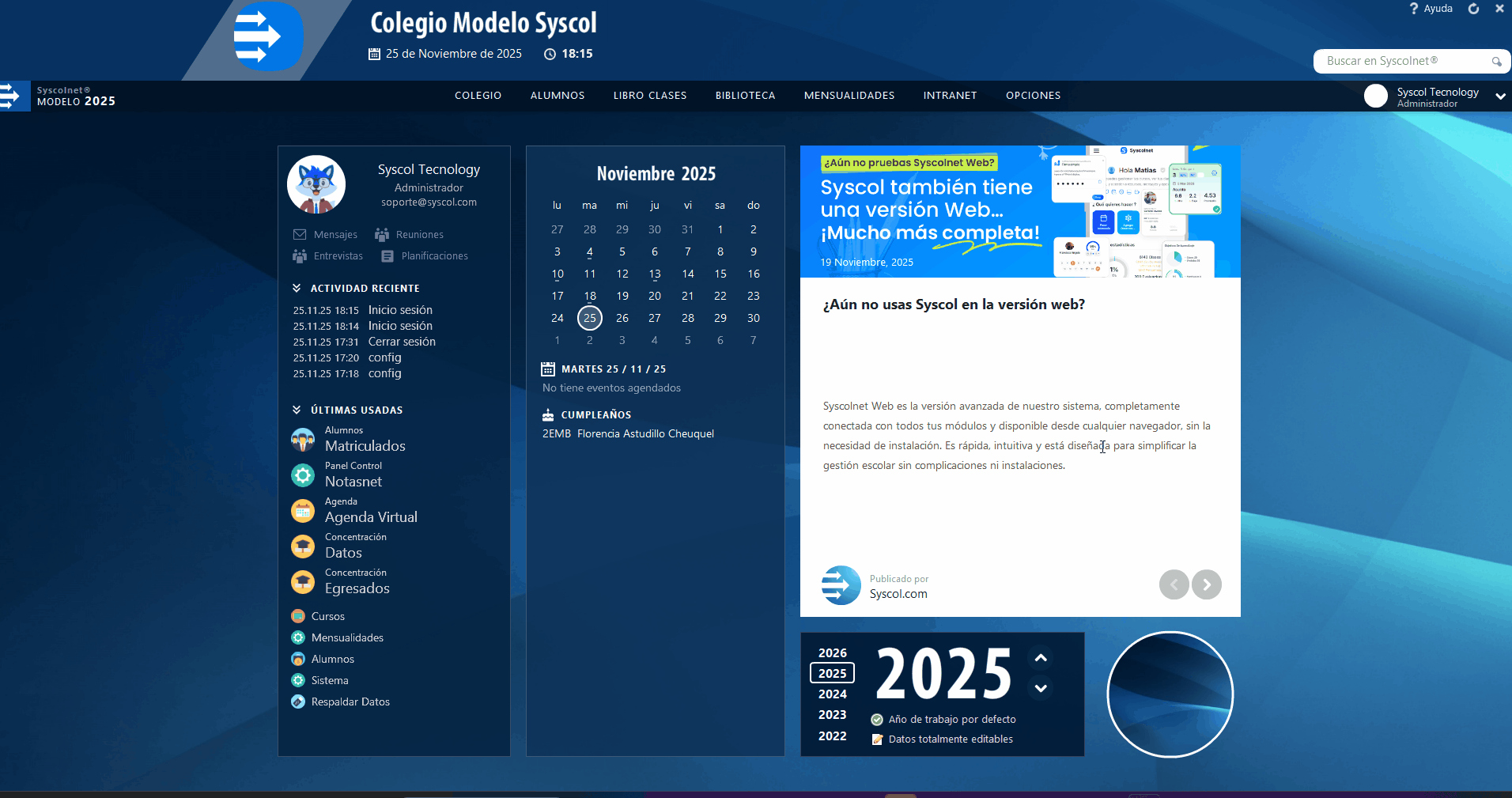Click the Alumnos Matriculados icon
1512x798 pixels.
point(303,440)
